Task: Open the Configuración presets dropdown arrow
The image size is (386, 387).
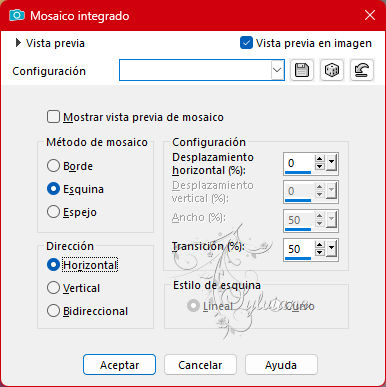Action: 277,70
